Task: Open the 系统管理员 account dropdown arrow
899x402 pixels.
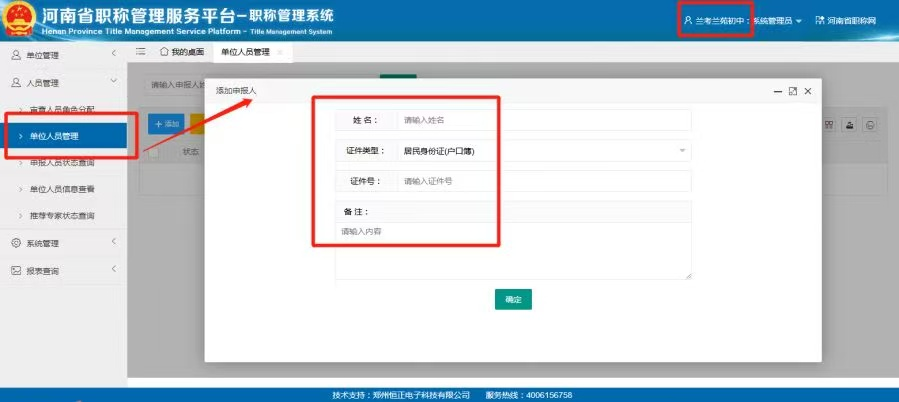Action: 799,21
